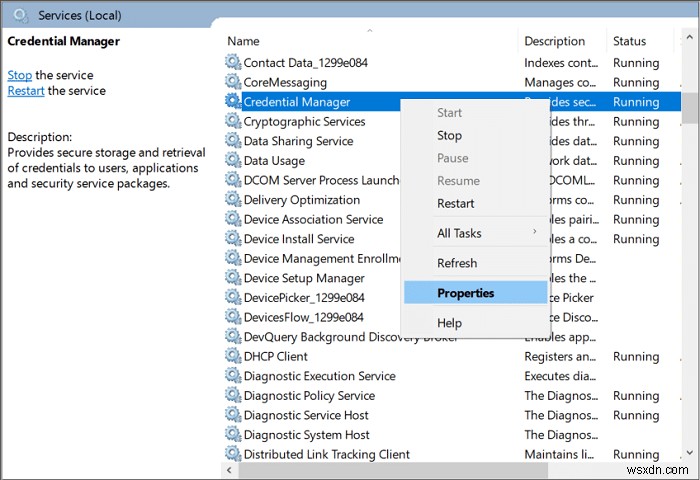
Task: Choose Properties from the context menu
Action: (466, 293)
